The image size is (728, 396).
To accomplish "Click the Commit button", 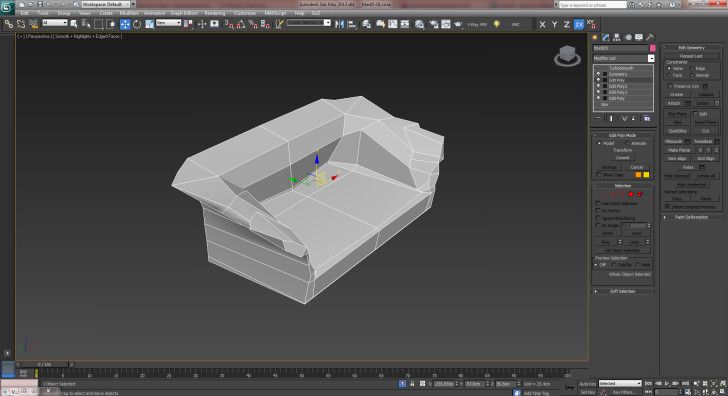I will 623,158.
